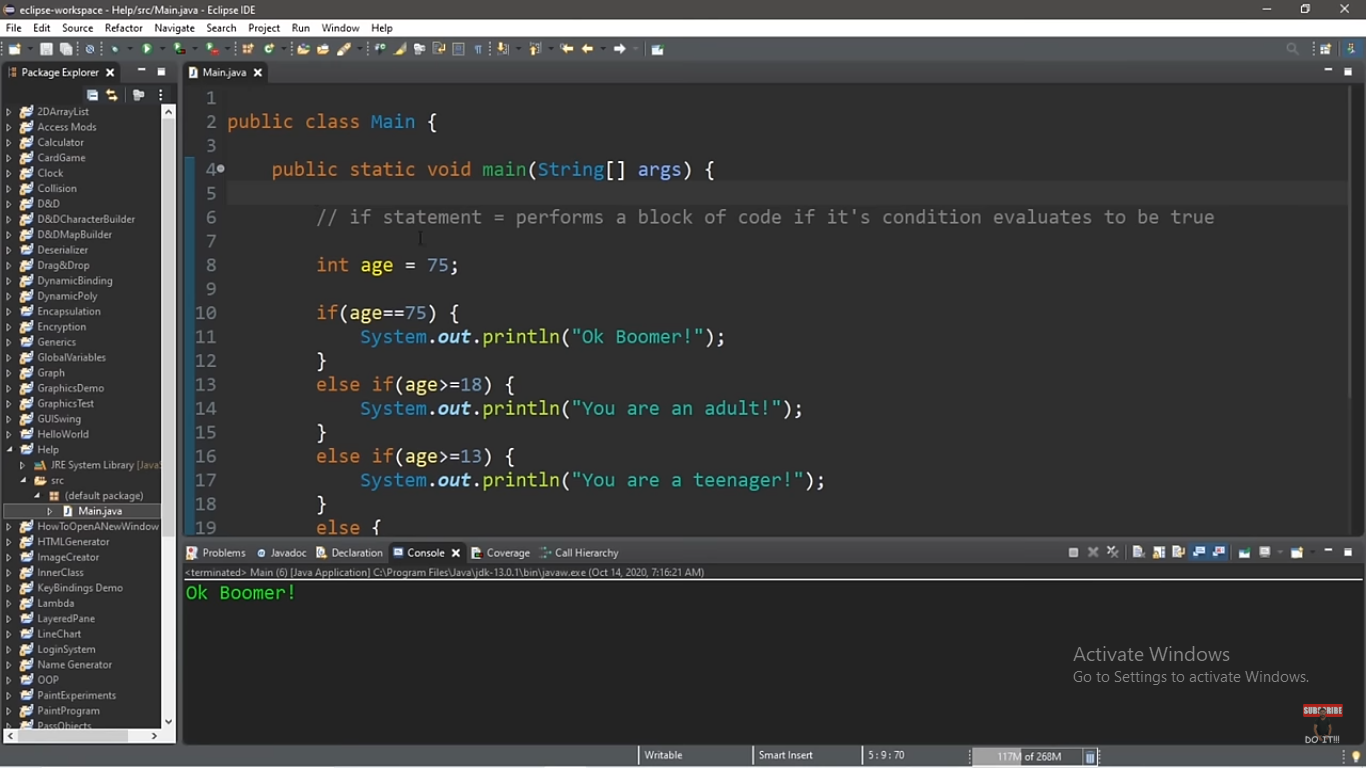Switch to the Javadoc tab

[x=282, y=552]
